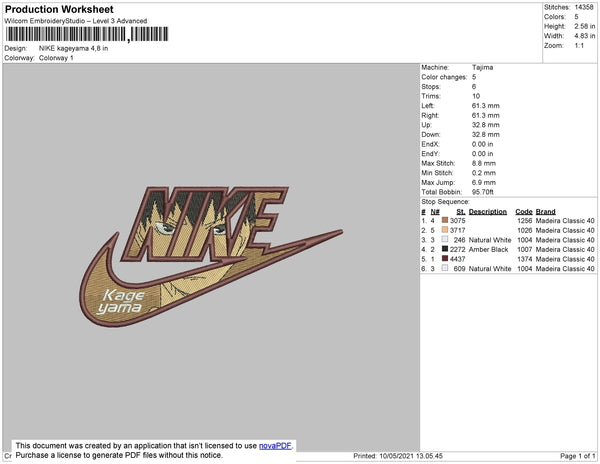The width and height of the screenshot is (600, 464).
Task: Click the 'Stop Sequence:' heading
Action: [445, 202]
